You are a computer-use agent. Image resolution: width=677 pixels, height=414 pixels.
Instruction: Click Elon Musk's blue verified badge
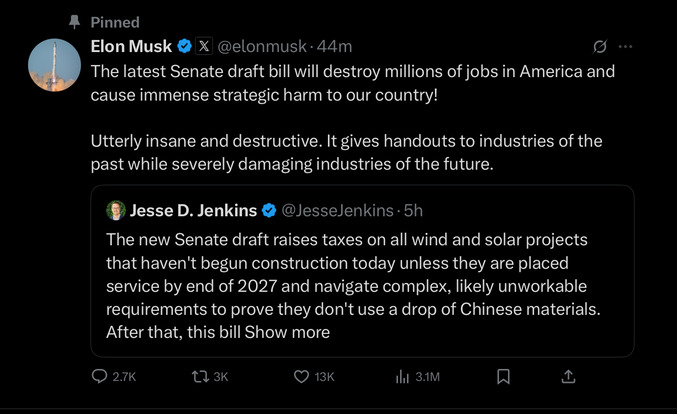tap(184, 46)
